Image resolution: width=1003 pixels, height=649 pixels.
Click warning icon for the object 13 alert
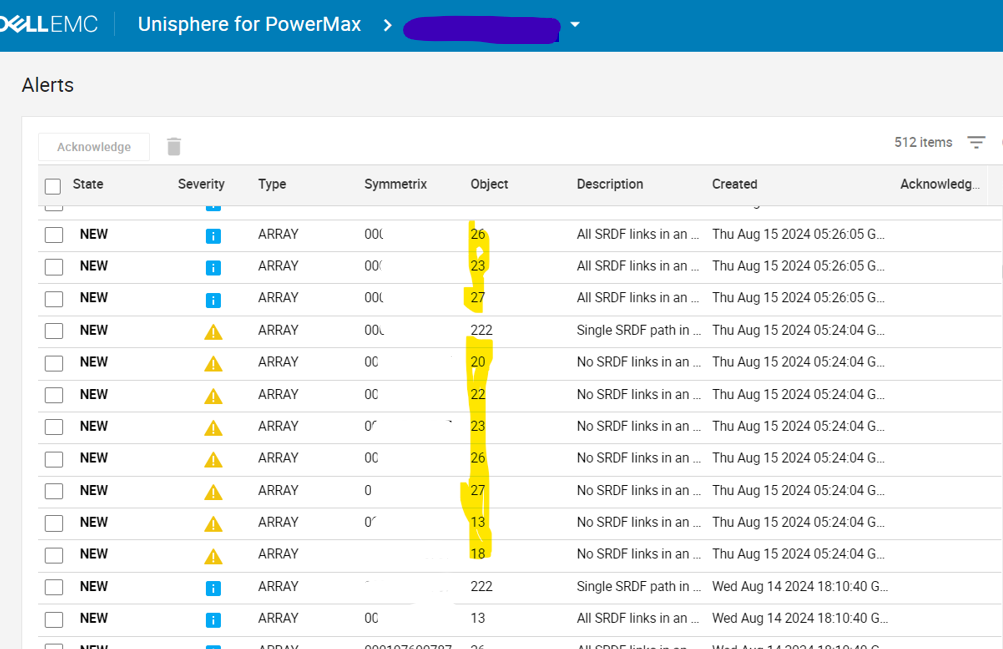point(213,522)
